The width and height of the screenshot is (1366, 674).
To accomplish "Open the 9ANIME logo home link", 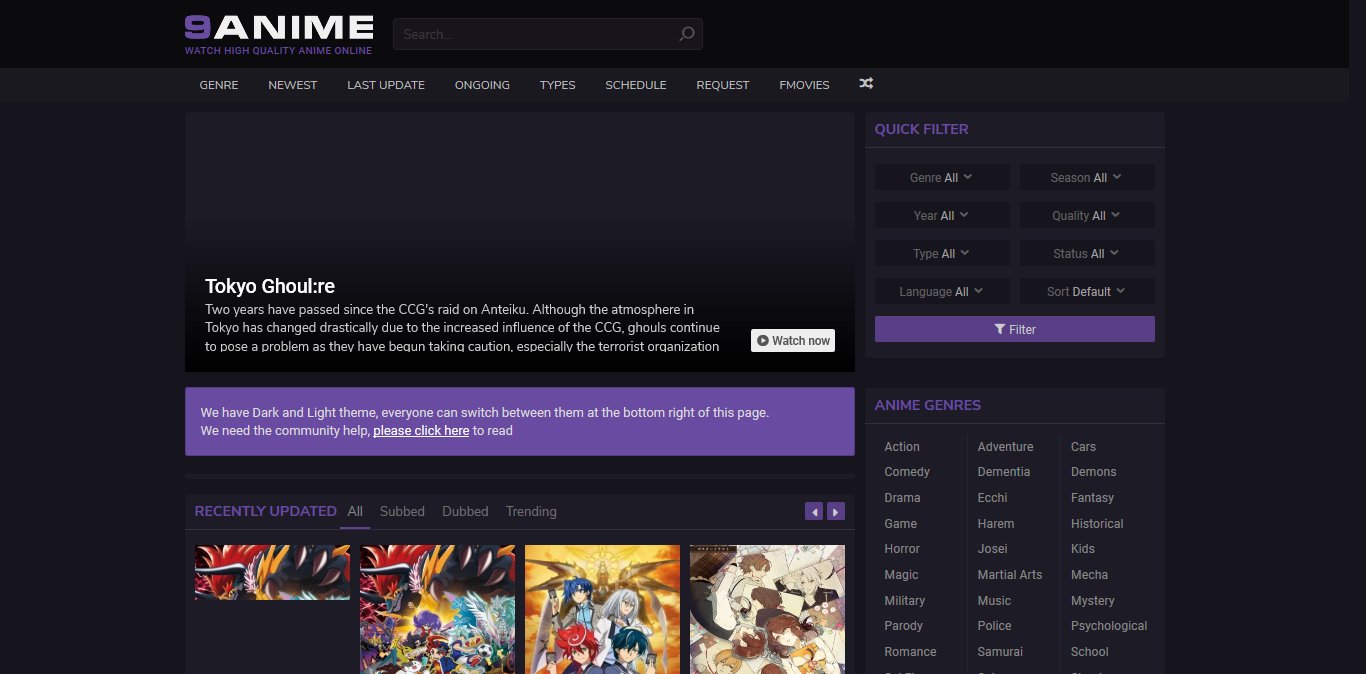I will pyautogui.click(x=279, y=34).
